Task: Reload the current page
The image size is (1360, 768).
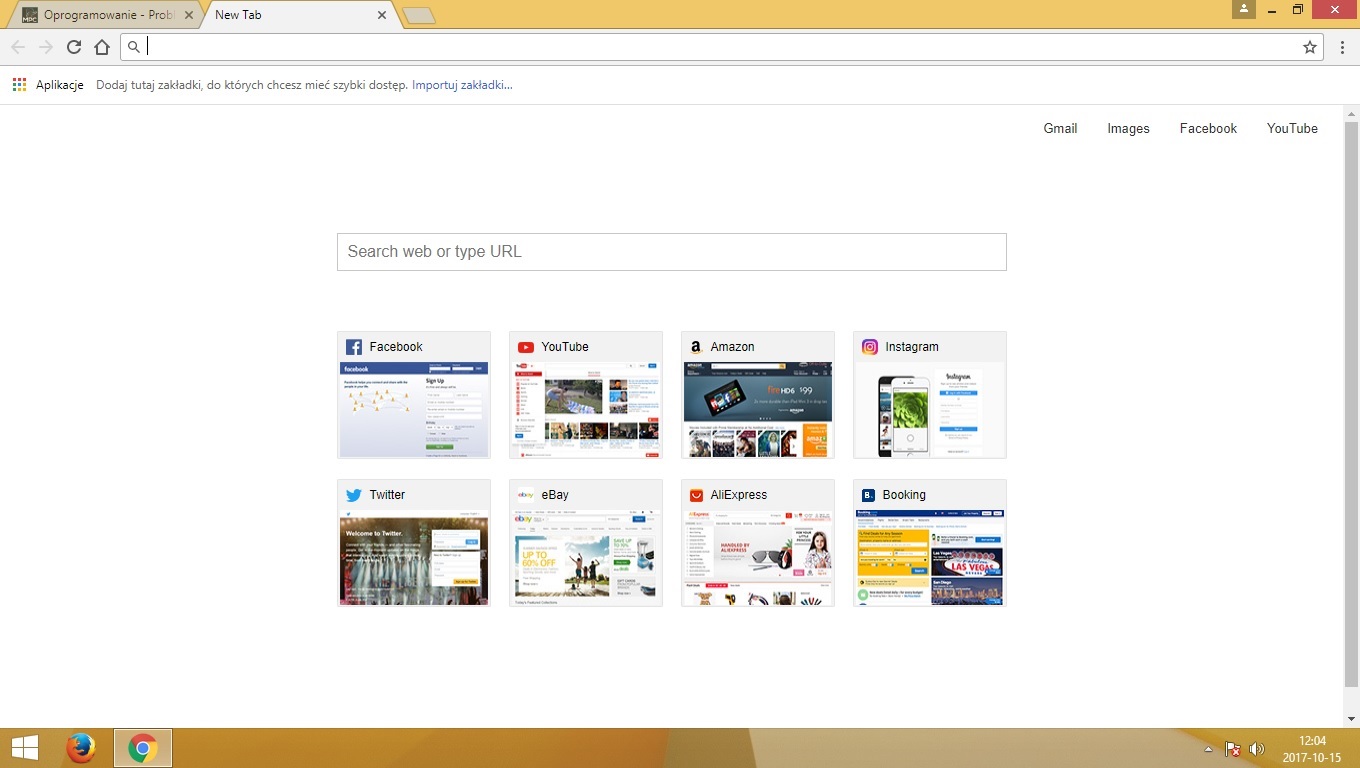Action: click(x=74, y=47)
